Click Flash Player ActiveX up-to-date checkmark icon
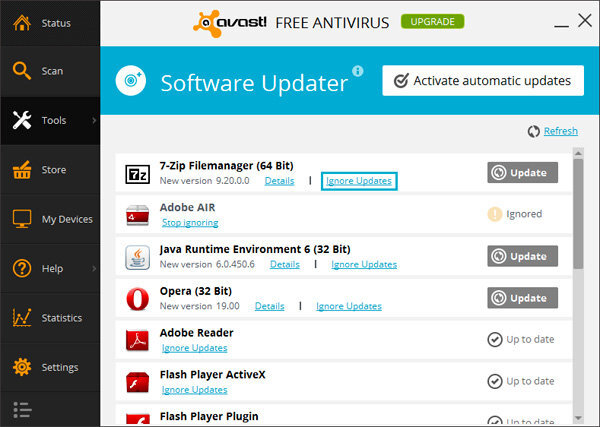This screenshot has height=427, width=600. click(x=495, y=381)
